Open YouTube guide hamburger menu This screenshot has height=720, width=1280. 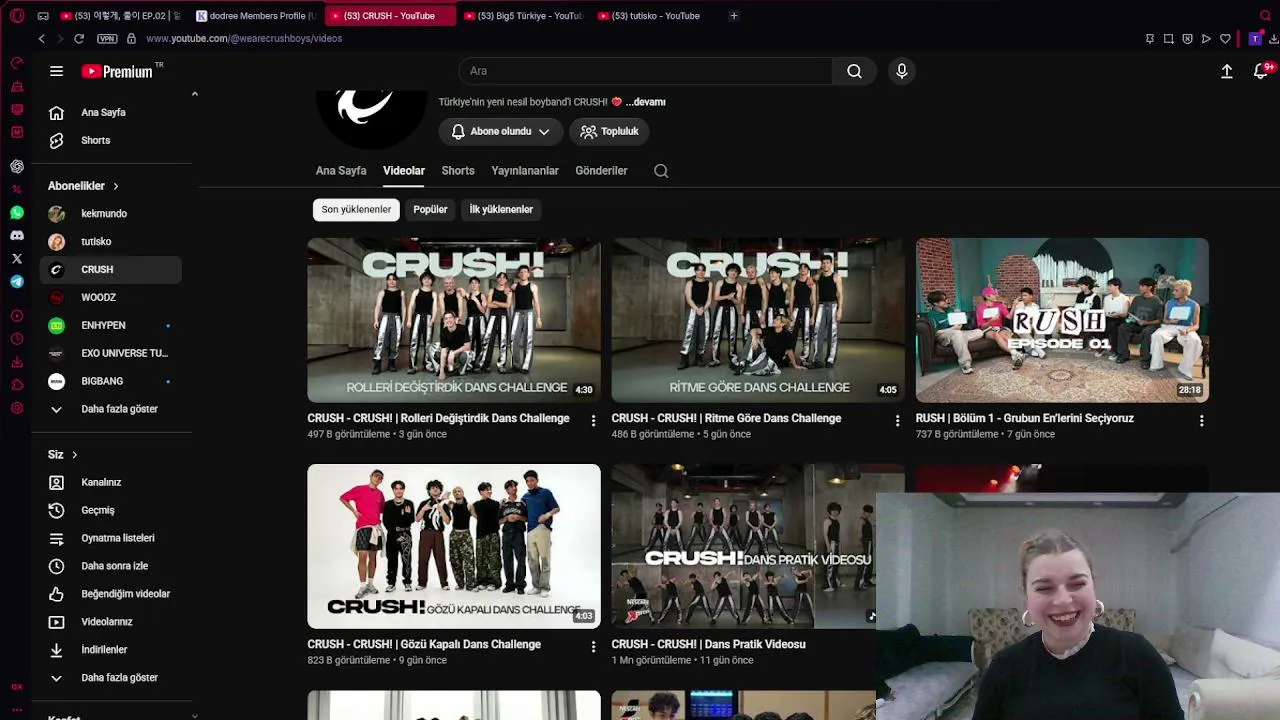(x=57, y=71)
